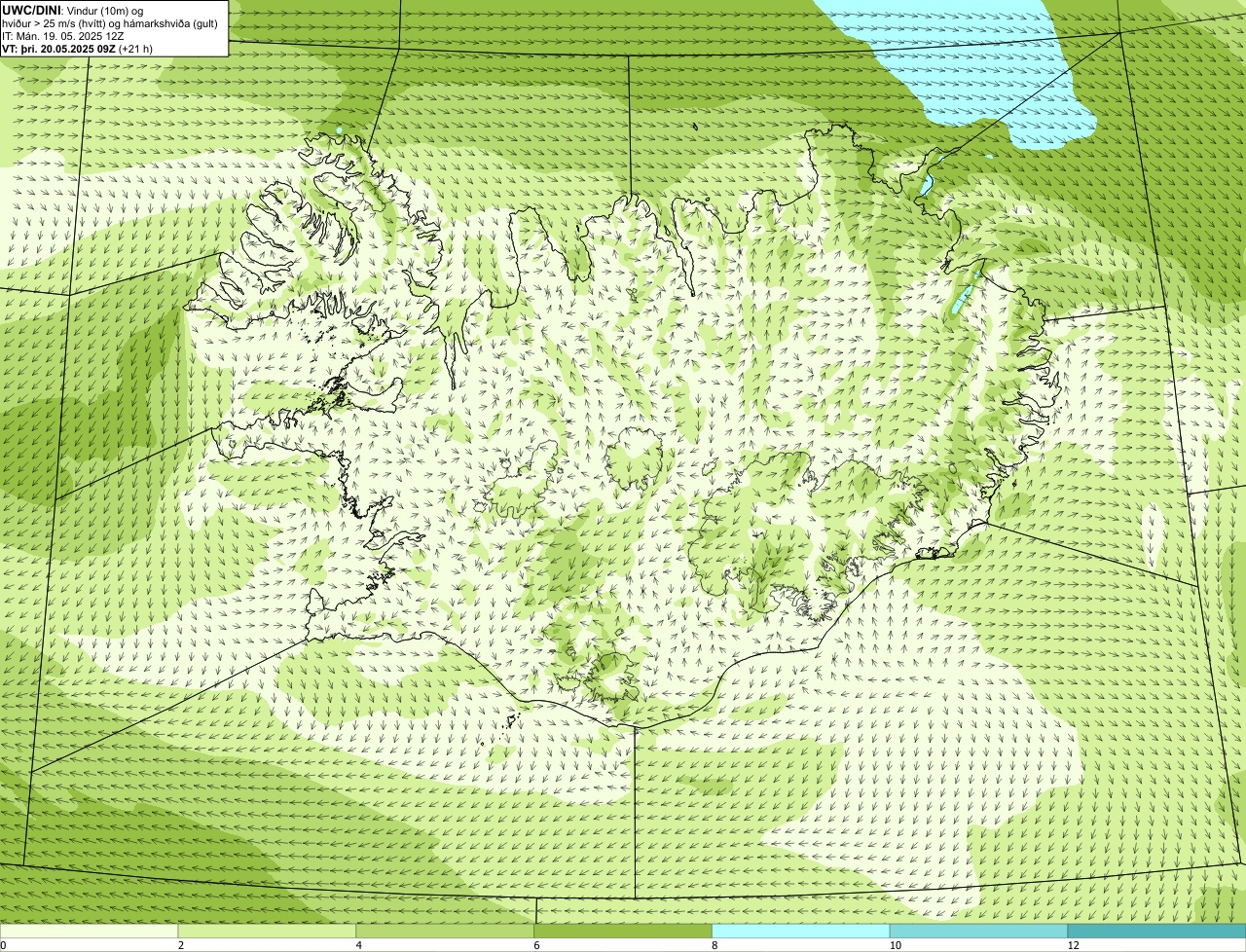Click the legend scale label '2'

(181, 945)
